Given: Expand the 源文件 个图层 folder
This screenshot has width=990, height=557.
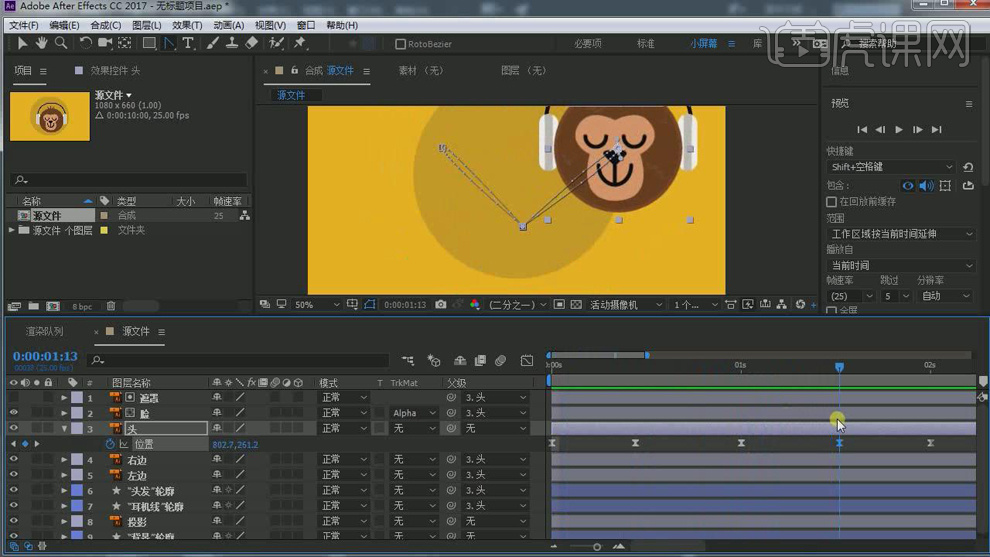Looking at the screenshot, I should pyautogui.click(x=11, y=231).
